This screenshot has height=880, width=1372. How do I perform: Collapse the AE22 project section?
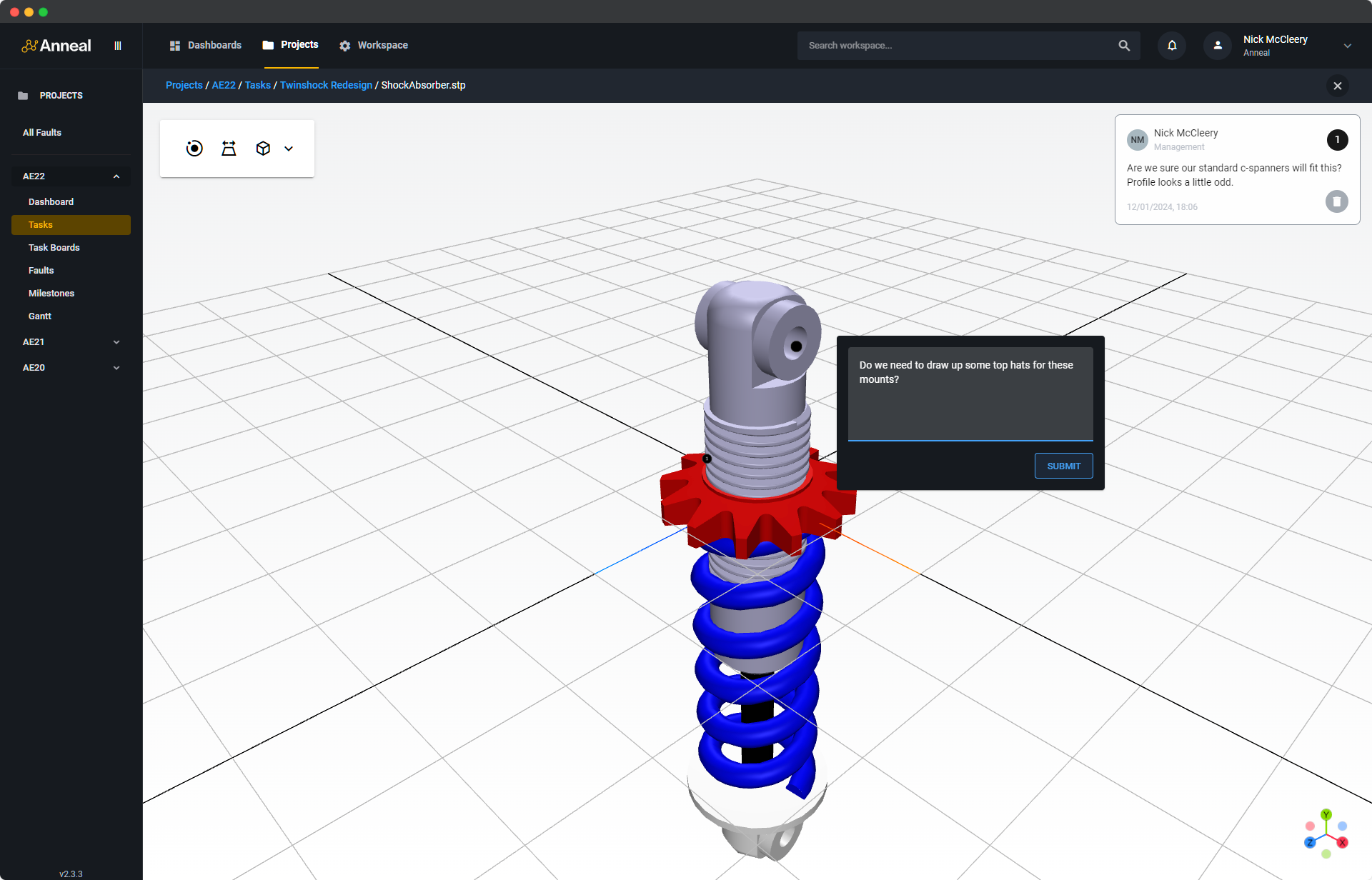coord(115,176)
